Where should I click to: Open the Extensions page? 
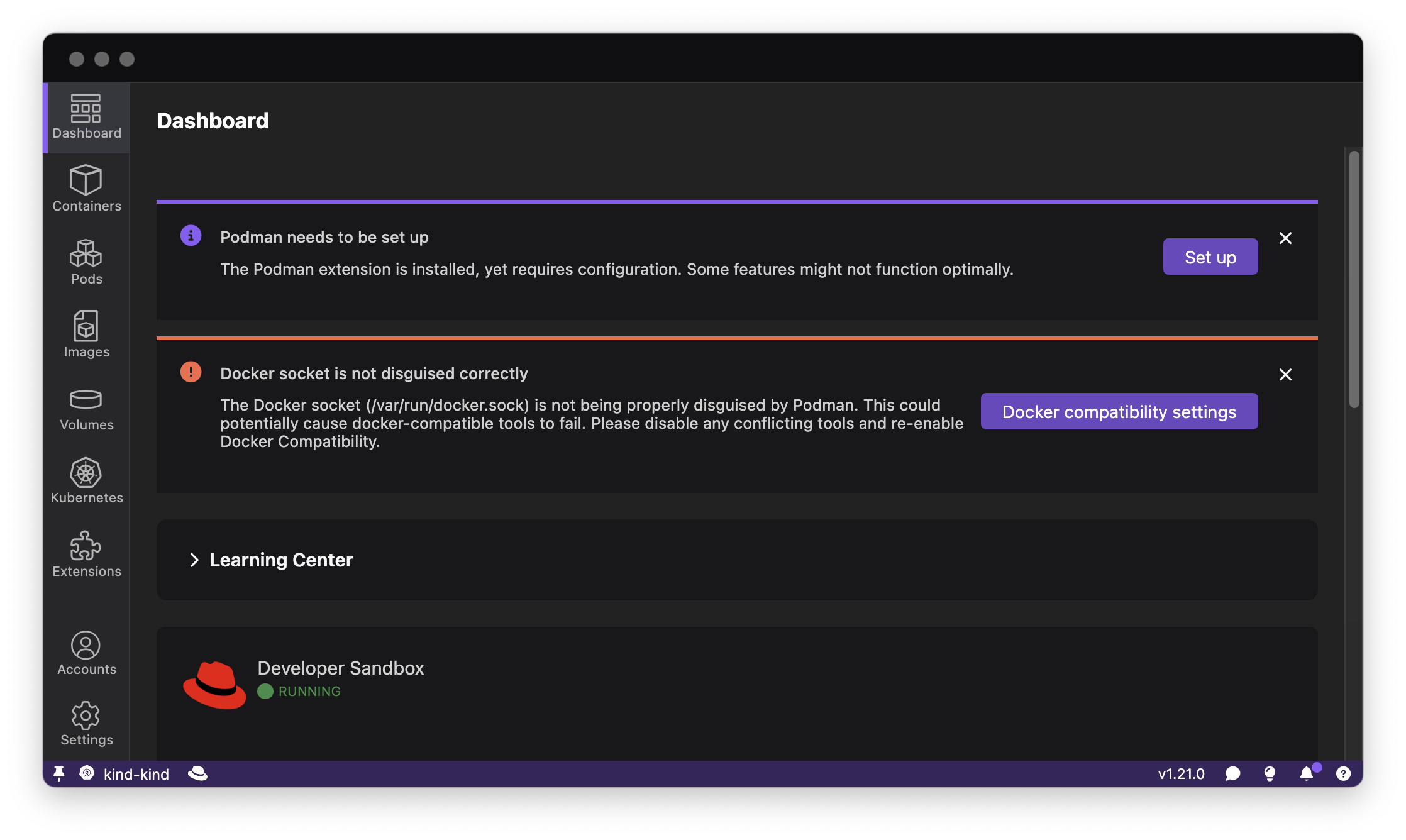pos(86,554)
